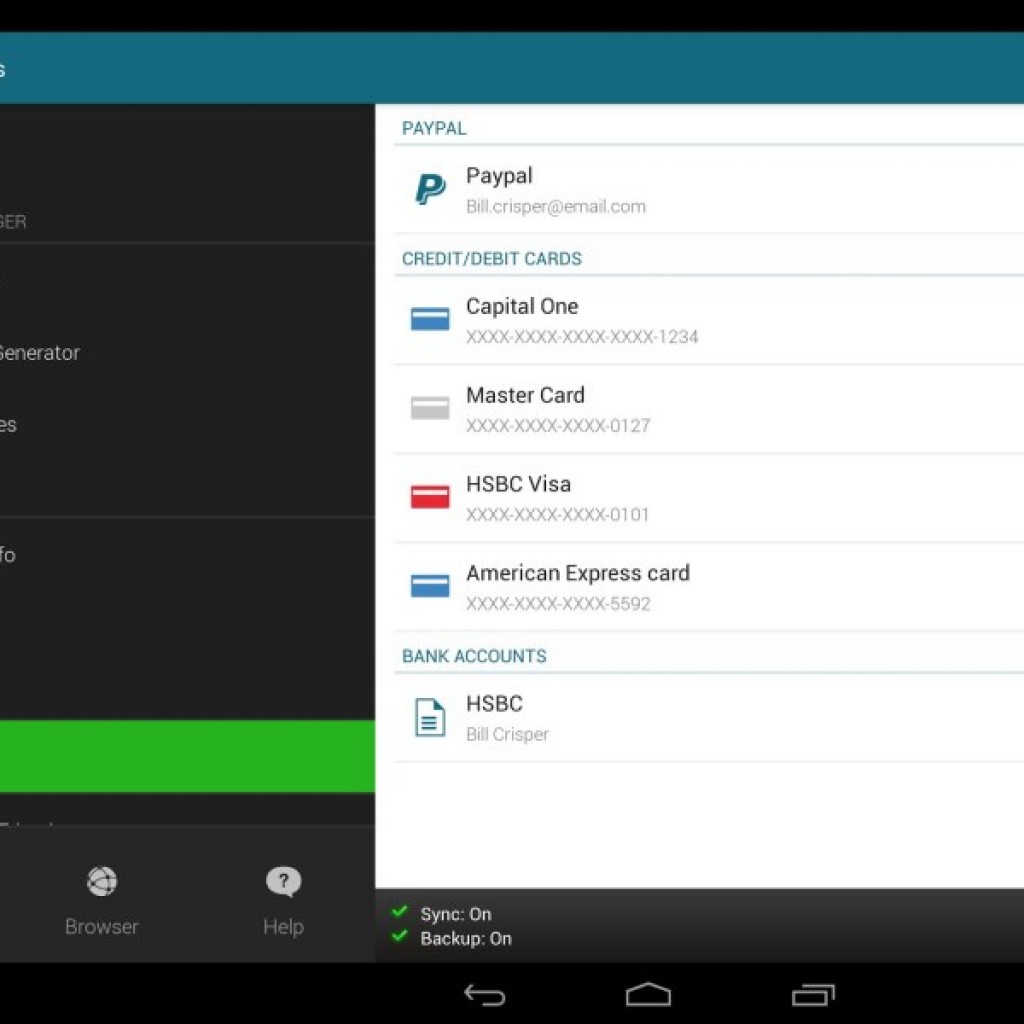Open the Browser globe icon
This screenshot has width=1024, height=1024.
(102, 882)
